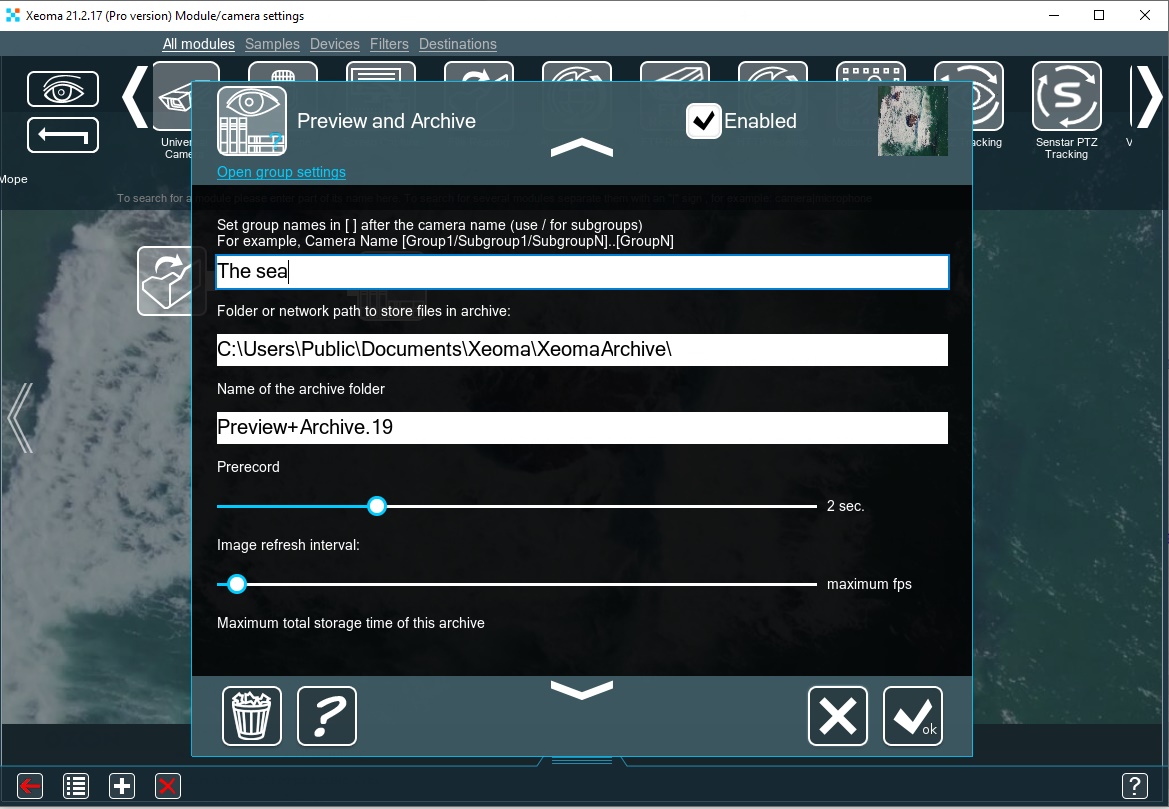Image resolution: width=1169 pixels, height=809 pixels.
Task: Click the camera preview thumbnail in dialog header
Action: [x=913, y=121]
